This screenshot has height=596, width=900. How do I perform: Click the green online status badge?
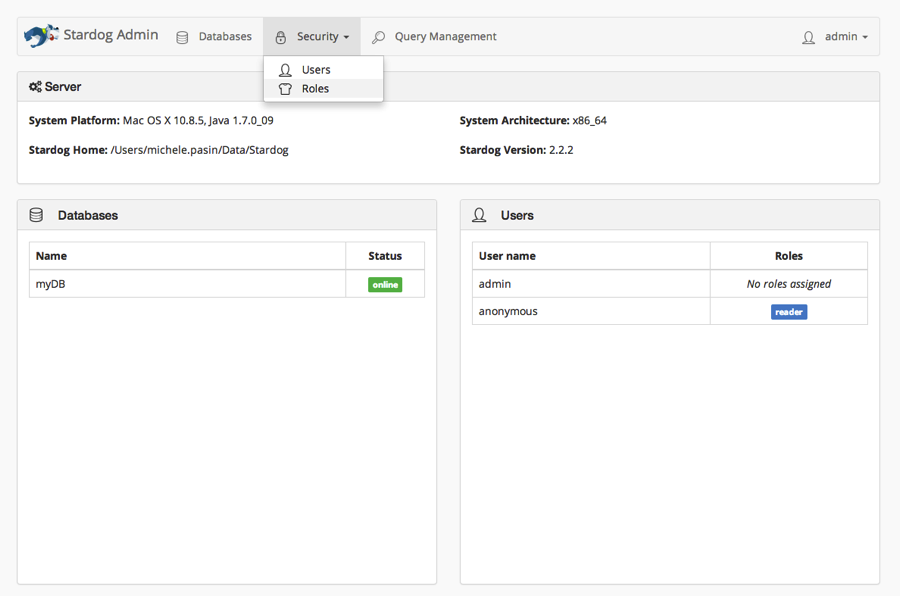[385, 285]
